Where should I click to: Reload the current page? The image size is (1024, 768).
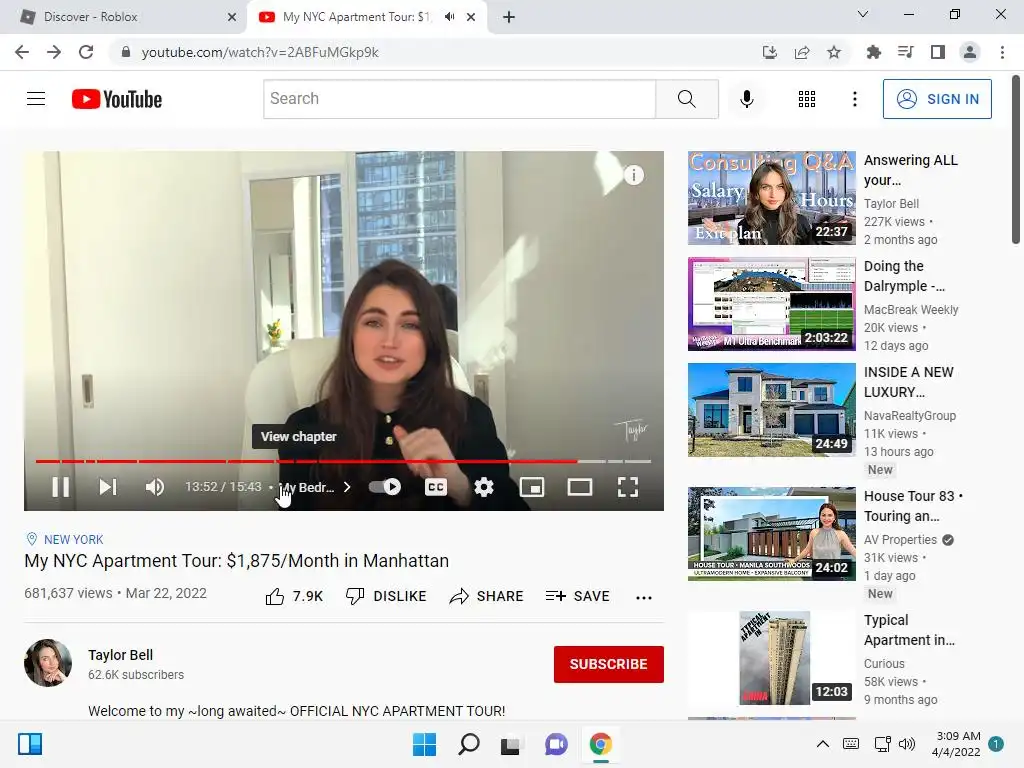point(86,52)
